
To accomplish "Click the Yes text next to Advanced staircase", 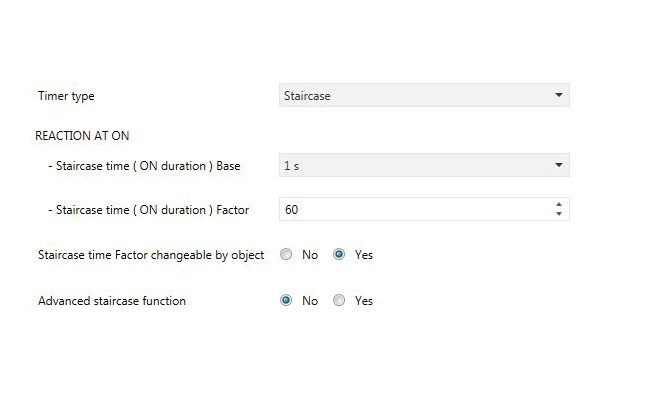I will click(x=364, y=300).
